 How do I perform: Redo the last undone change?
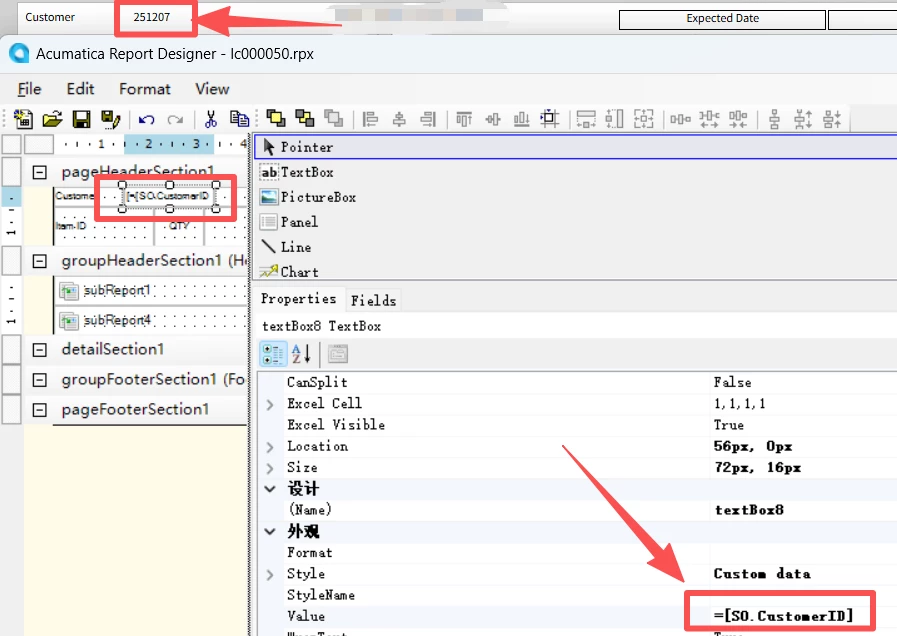175,120
